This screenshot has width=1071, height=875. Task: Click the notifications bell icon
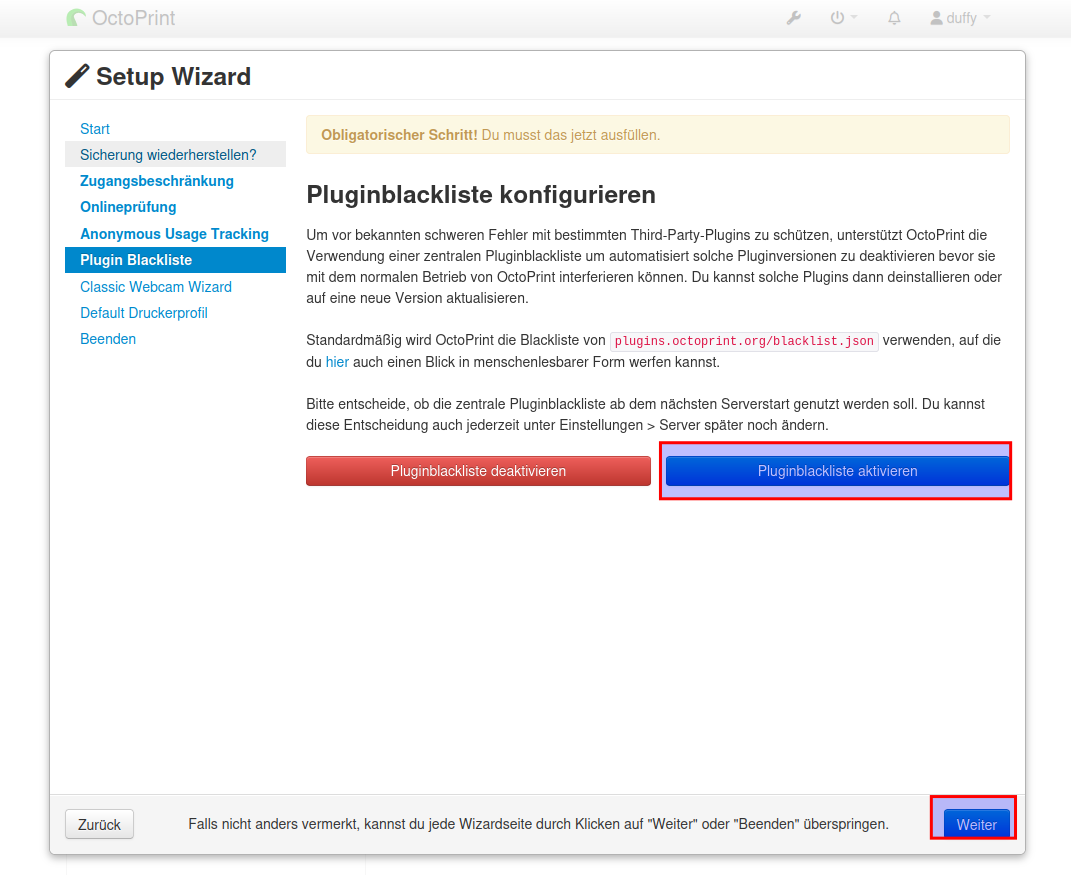tap(894, 18)
